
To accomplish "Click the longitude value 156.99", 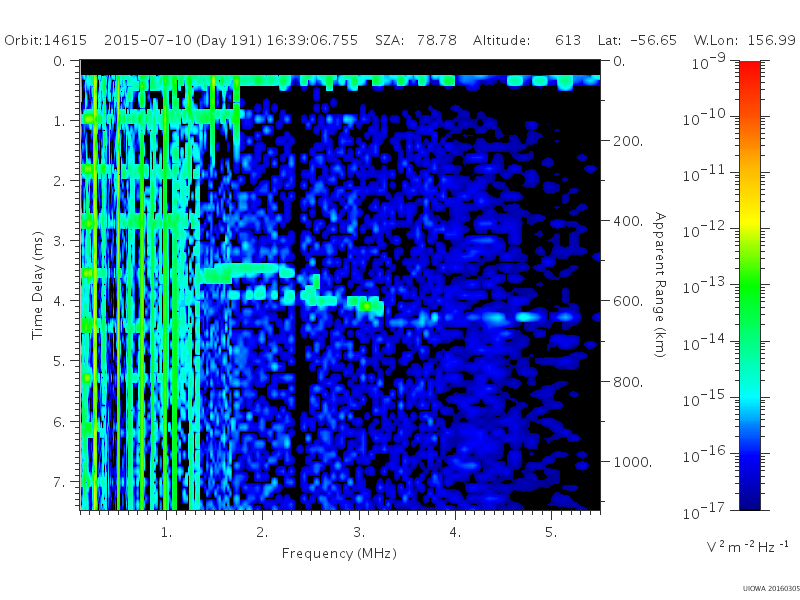I will 771,40.
